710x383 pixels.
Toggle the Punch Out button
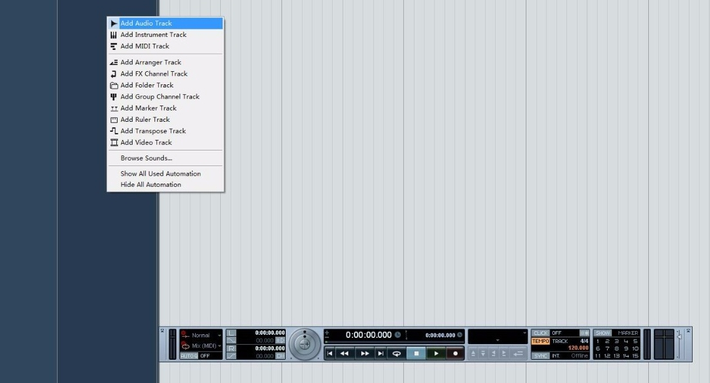(x=231, y=356)
